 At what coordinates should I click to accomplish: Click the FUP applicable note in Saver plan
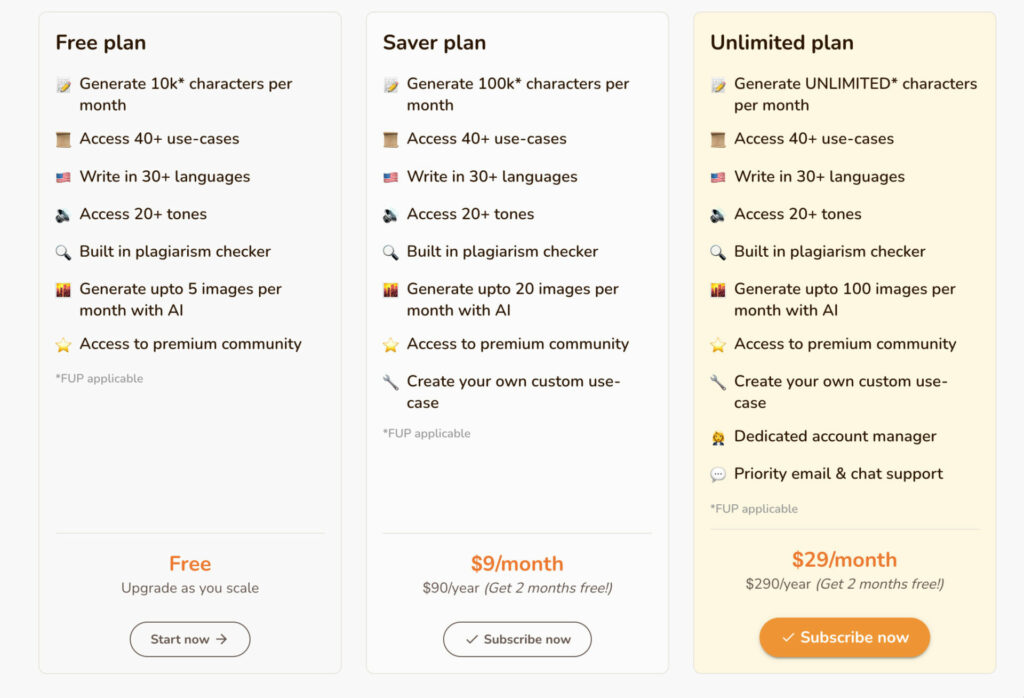coord(426,434)
